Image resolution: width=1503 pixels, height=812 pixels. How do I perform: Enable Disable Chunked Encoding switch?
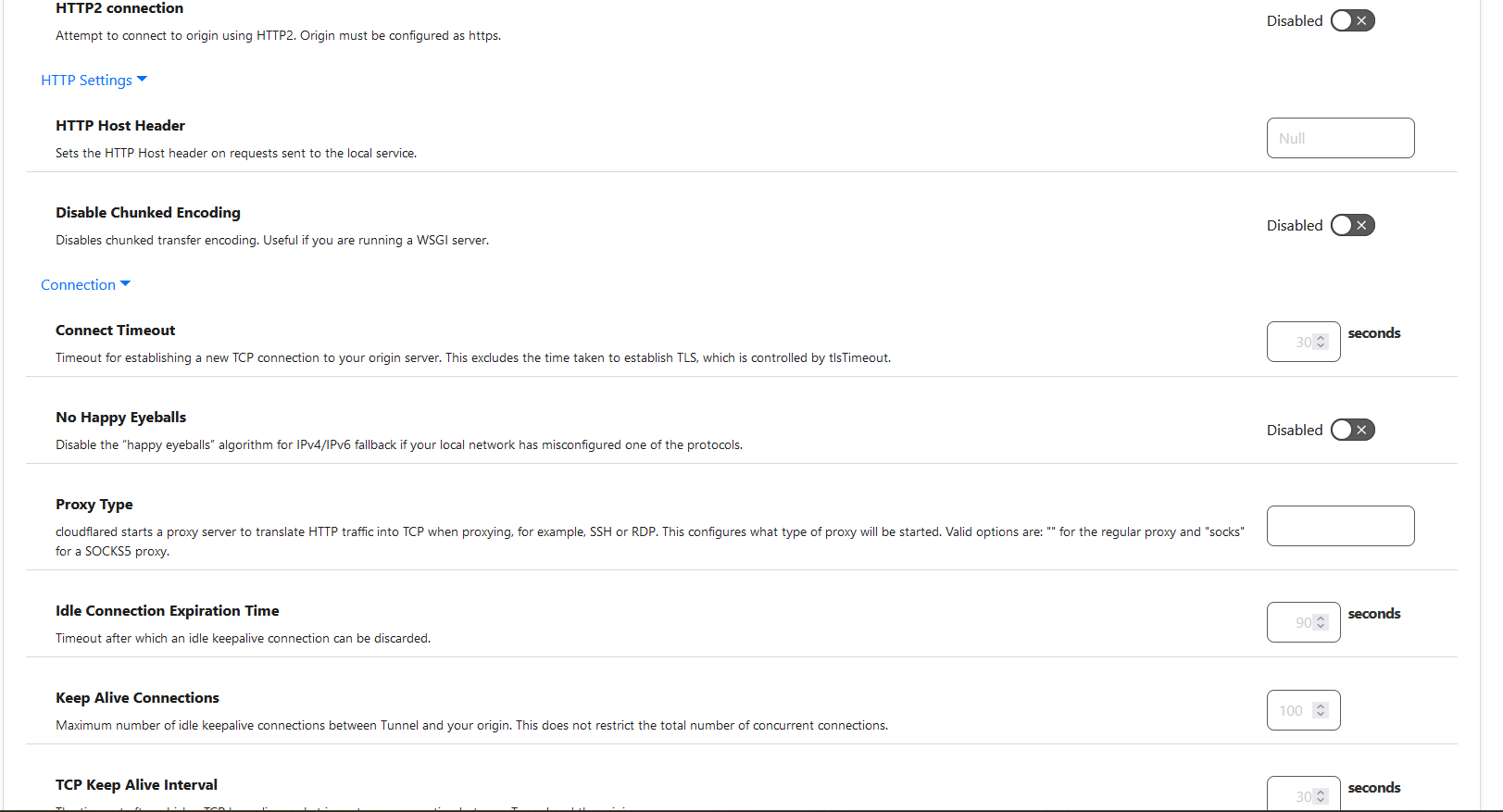click(x=1352, y=225)
